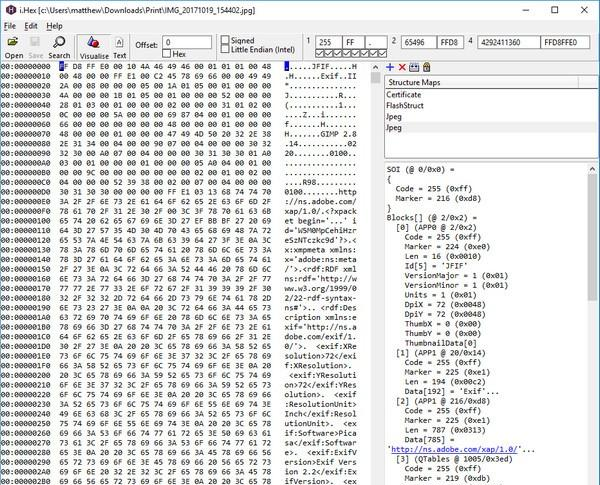Toggle the Visualise view button
The height and width of the screenshot is (485, 600).
94,47
